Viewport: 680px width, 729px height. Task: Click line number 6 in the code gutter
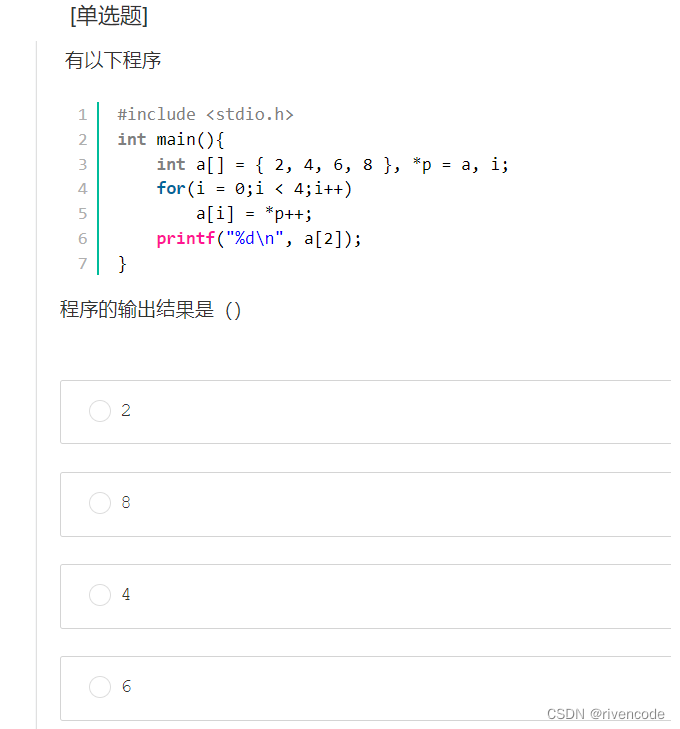pos(83,239)
